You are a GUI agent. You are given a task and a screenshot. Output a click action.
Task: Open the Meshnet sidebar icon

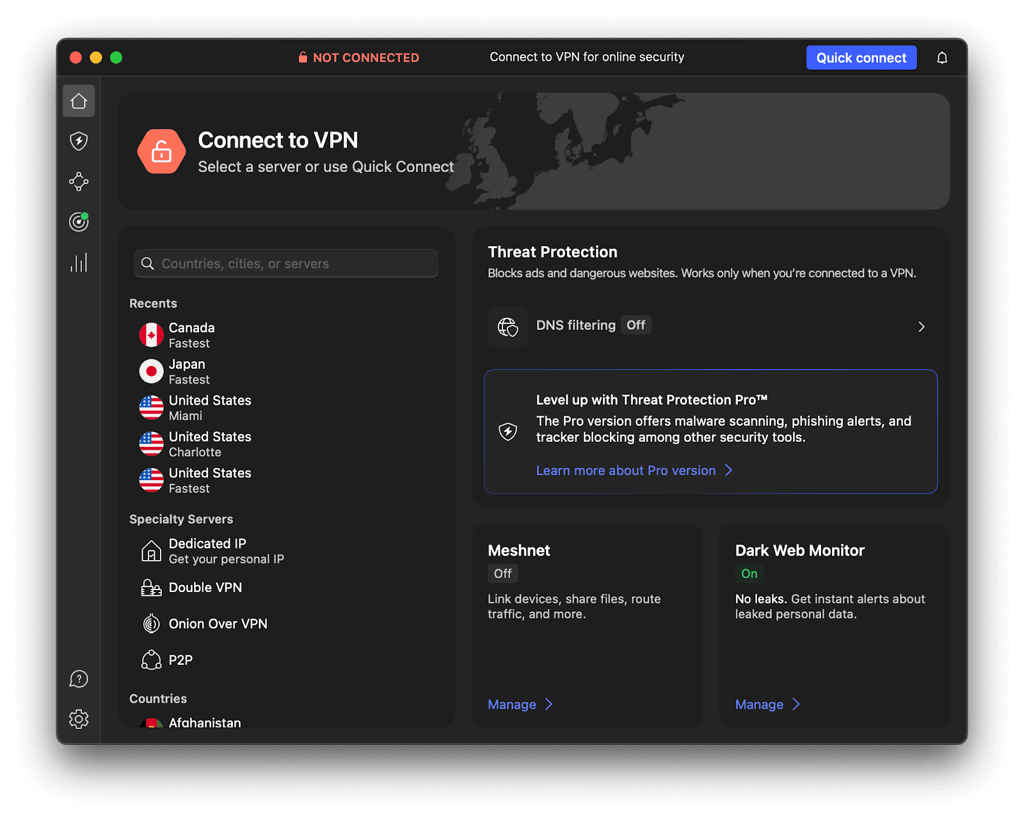tap(79, 182)
